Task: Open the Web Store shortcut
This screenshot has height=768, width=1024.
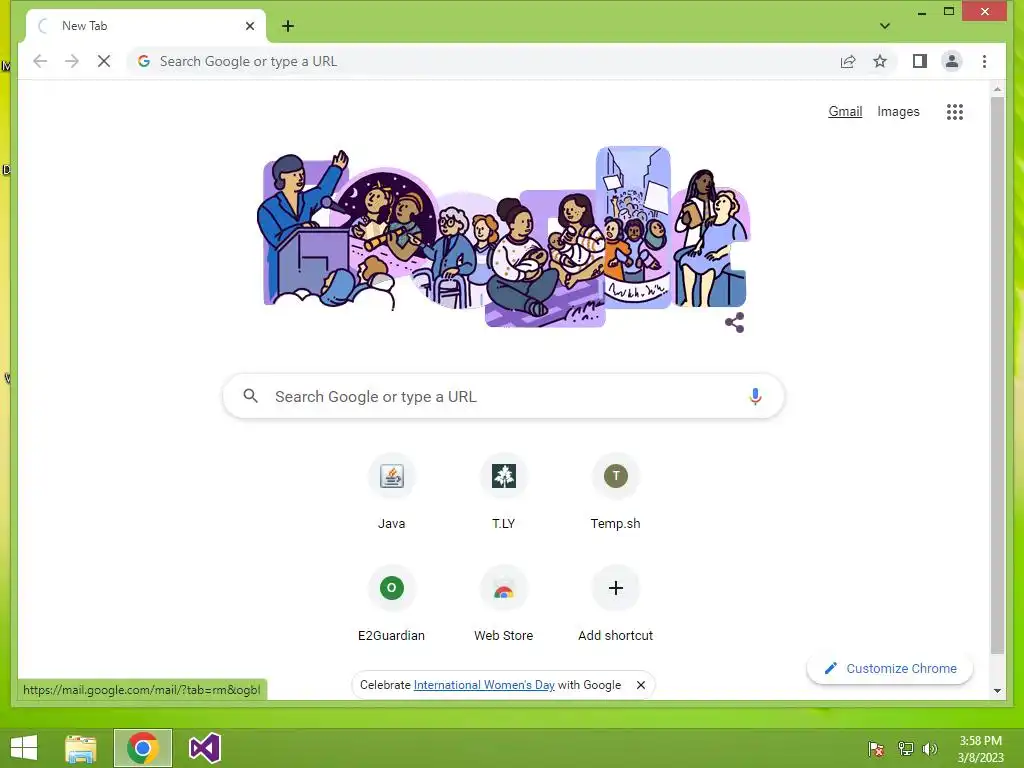Action: [504, 604]
